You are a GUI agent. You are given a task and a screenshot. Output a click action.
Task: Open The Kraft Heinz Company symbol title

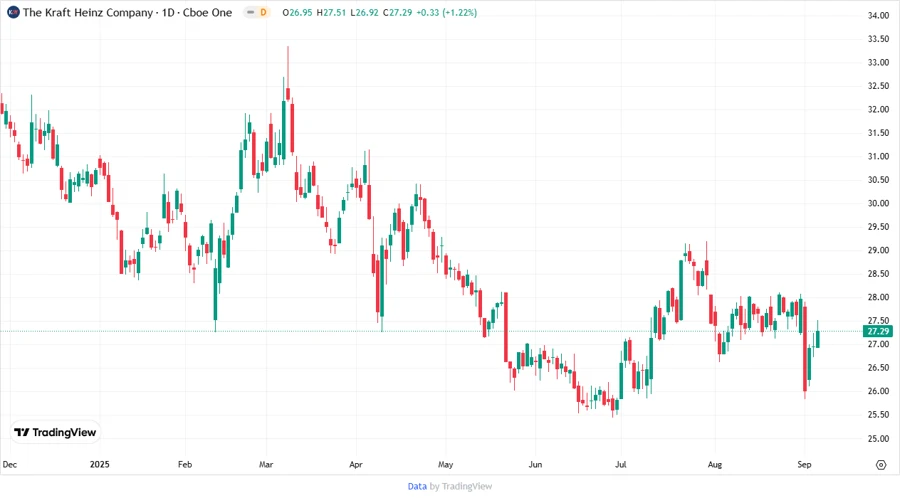pyautogui.click(x=127, y=13)
